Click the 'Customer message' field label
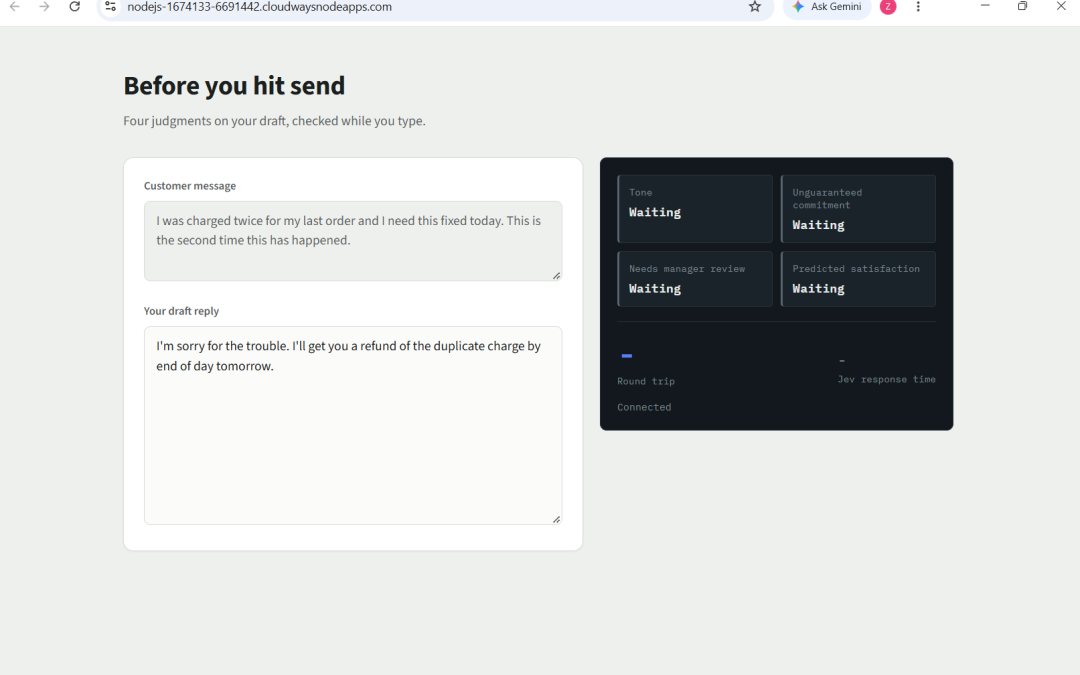 [190, 186]
